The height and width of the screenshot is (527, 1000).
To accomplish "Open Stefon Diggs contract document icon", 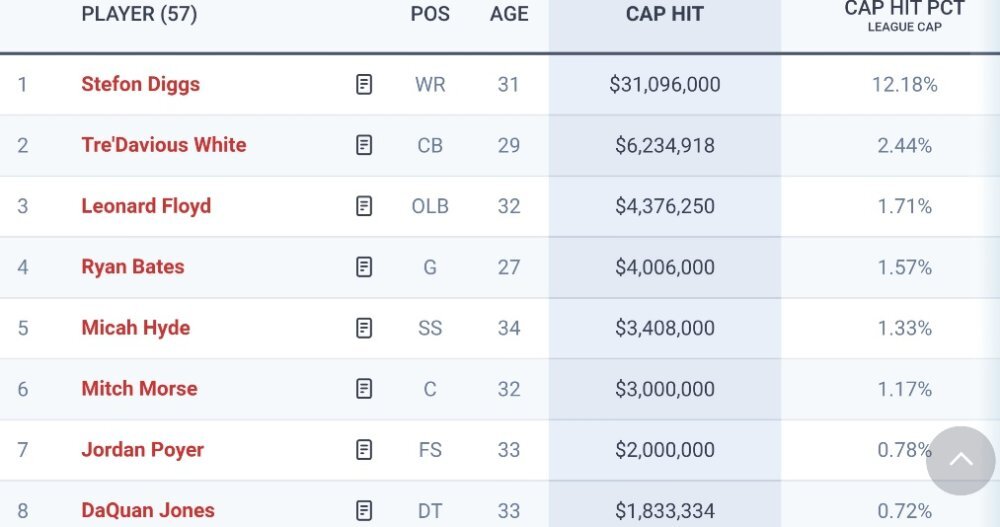I will [x=364, y=84].
